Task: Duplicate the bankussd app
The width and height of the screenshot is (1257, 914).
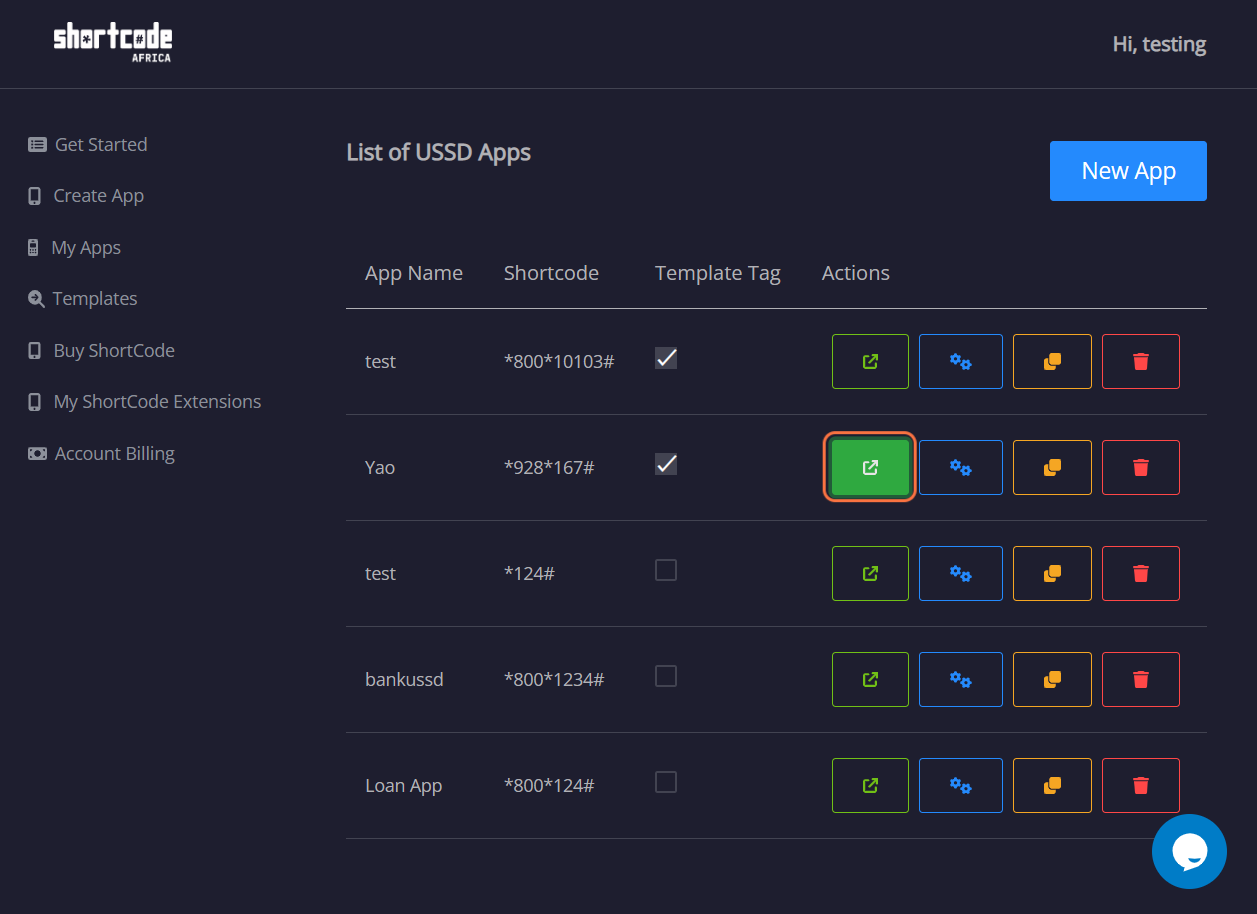Action: [x=1052, y=679]
